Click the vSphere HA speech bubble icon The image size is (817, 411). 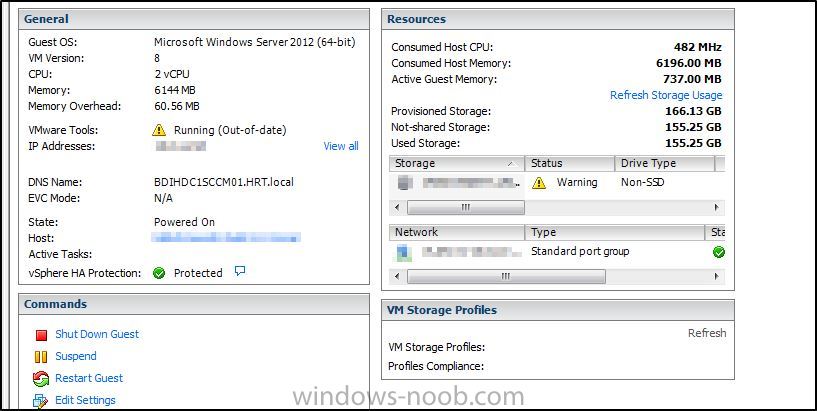tap(240, 271)
